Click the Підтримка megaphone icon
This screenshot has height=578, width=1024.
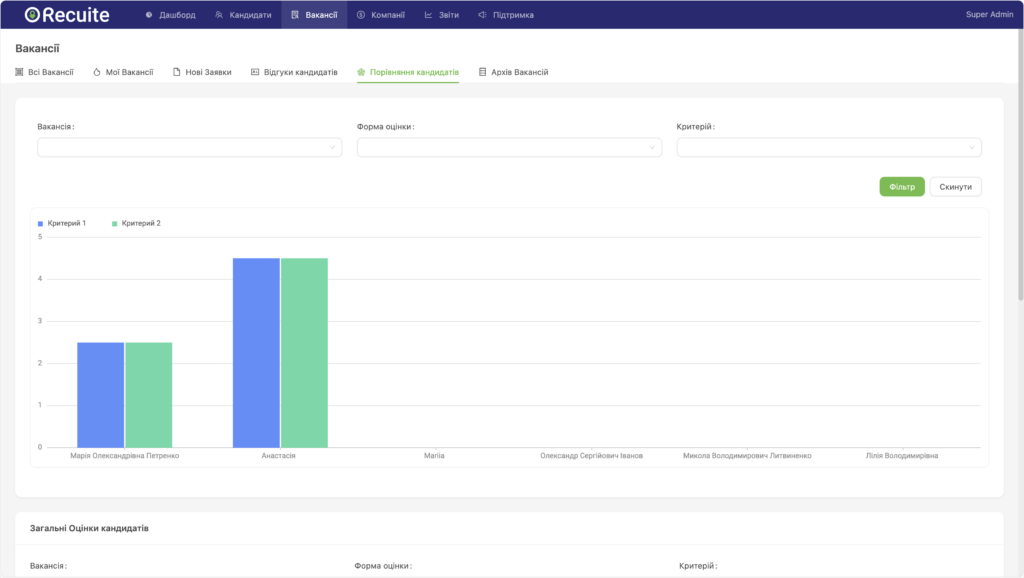click(482, 15)
